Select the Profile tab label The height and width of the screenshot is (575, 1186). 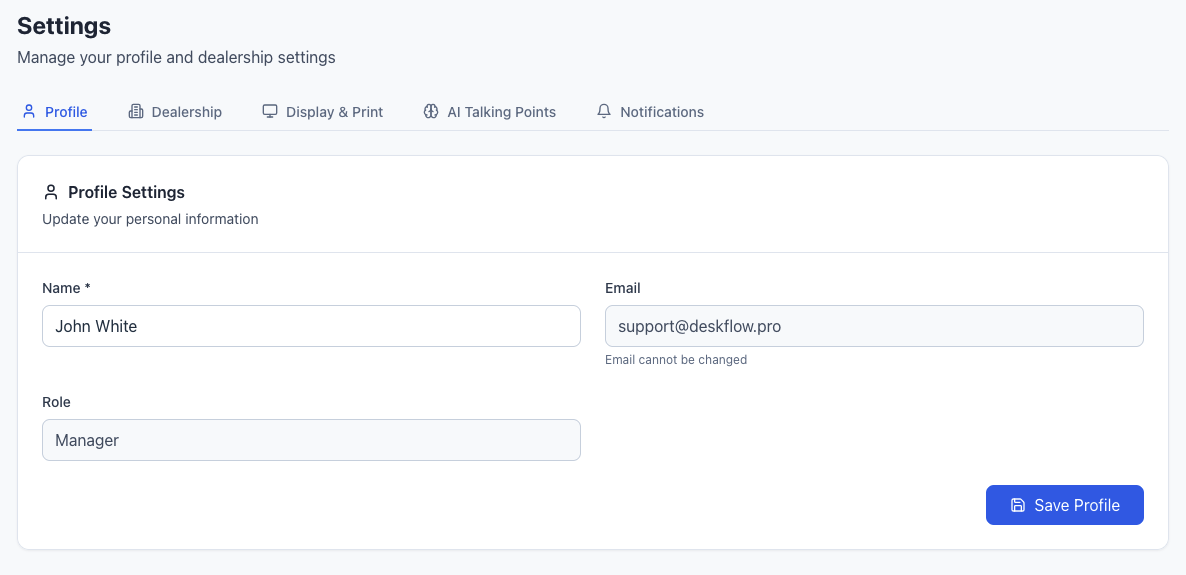pos(67,112)
